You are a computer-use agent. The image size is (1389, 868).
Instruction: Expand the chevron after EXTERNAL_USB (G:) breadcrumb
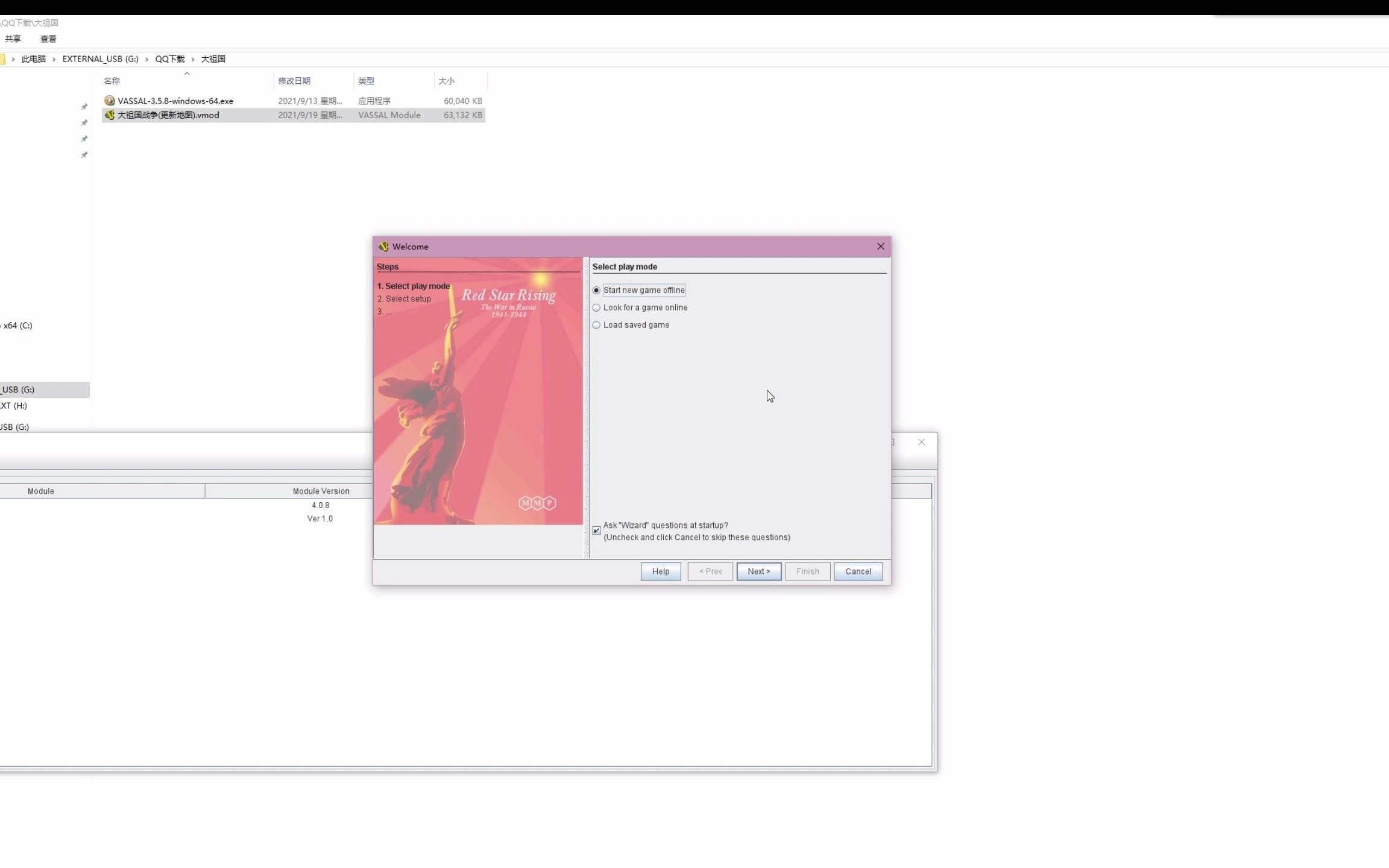point(146,59)
